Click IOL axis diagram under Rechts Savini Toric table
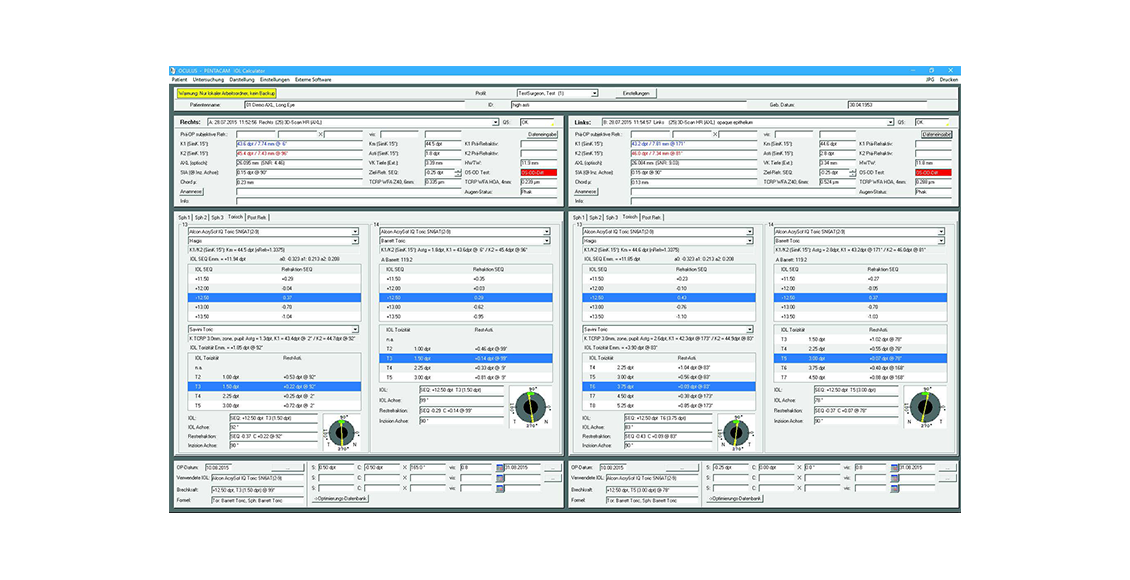The height and width of the screenshot is (580, 1130). tap(342, 432)
